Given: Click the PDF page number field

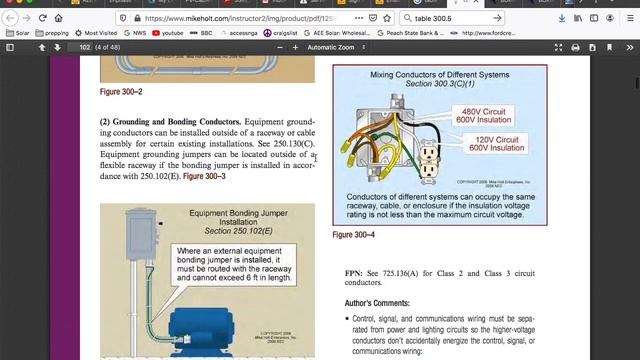Looking at the screenshot, I should pos(80,47).
